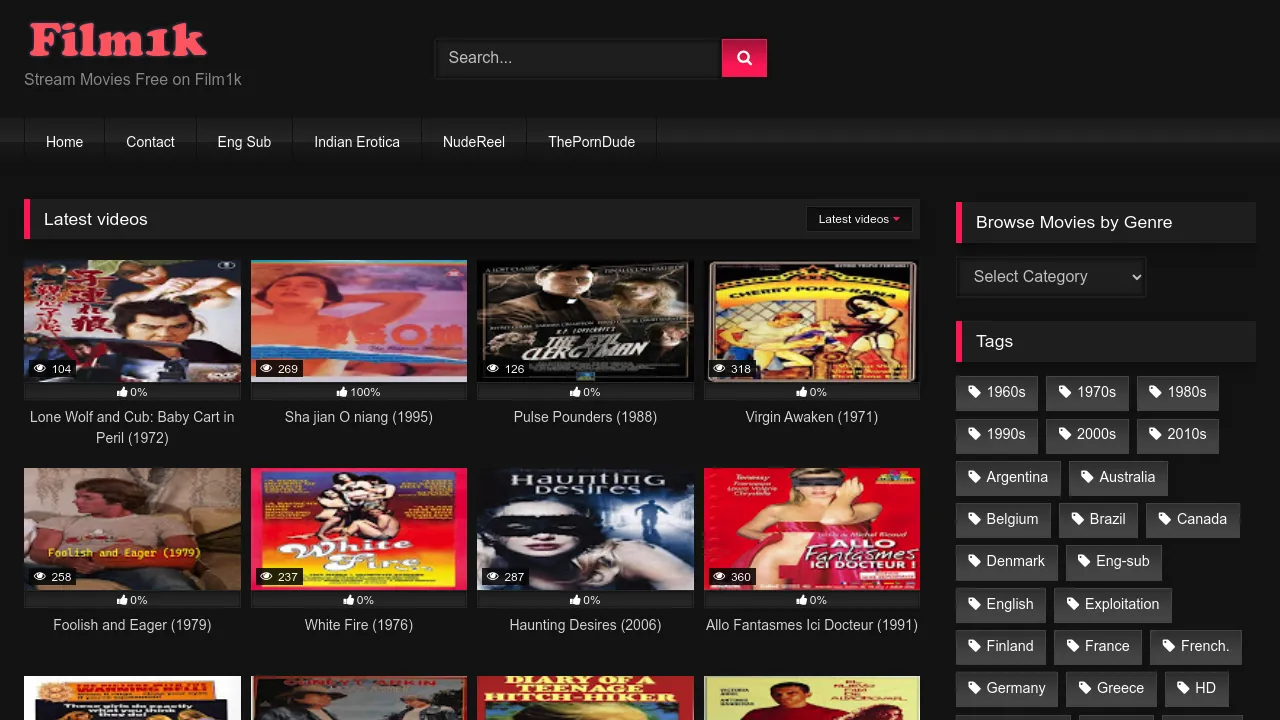
Task: Click the search magnifier icon
Action: click(744, 57)
